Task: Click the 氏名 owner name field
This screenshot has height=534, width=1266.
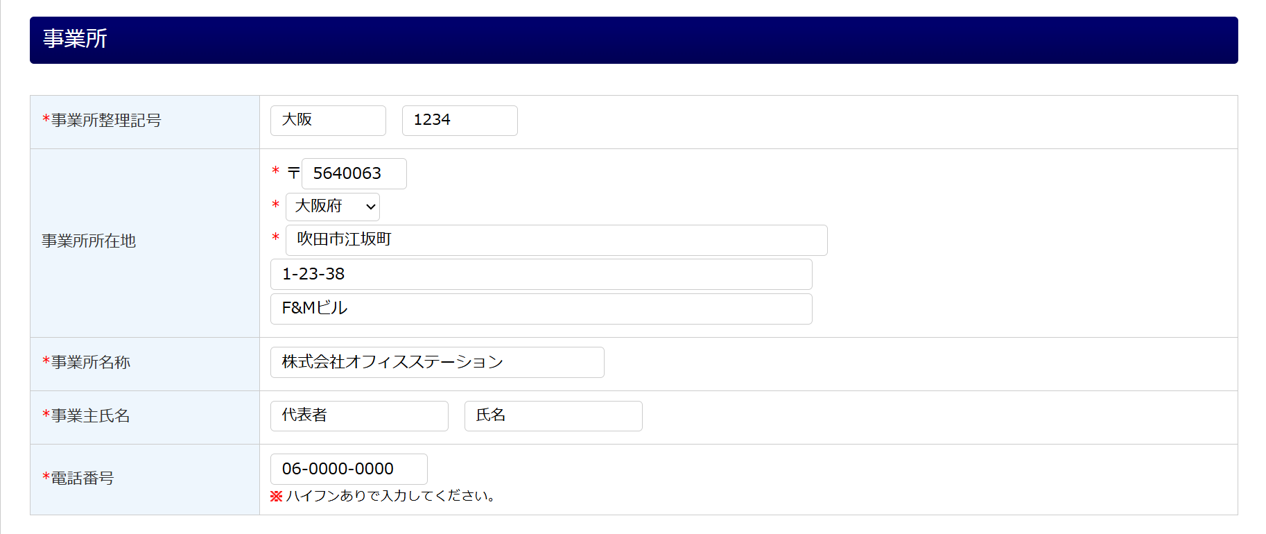Action: pyautogui.click(x=553, y=416)
